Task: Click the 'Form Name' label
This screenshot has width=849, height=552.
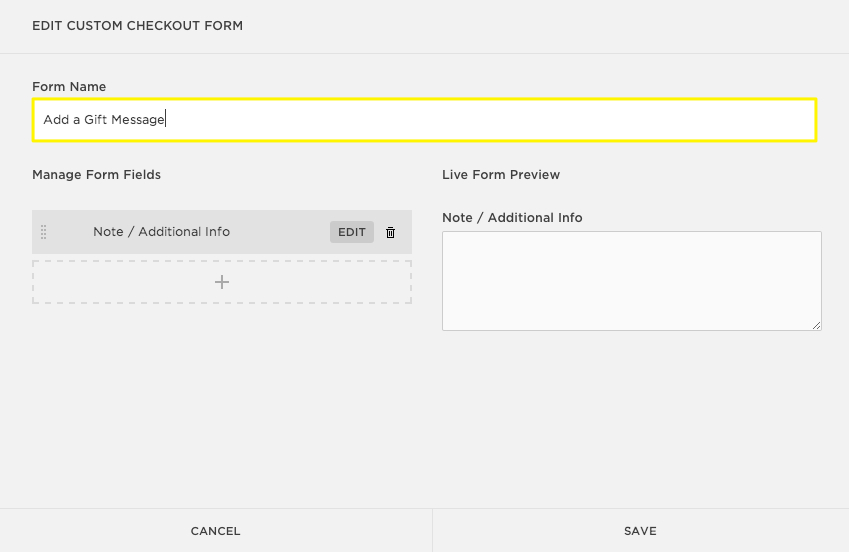Action: click(69, 87)
